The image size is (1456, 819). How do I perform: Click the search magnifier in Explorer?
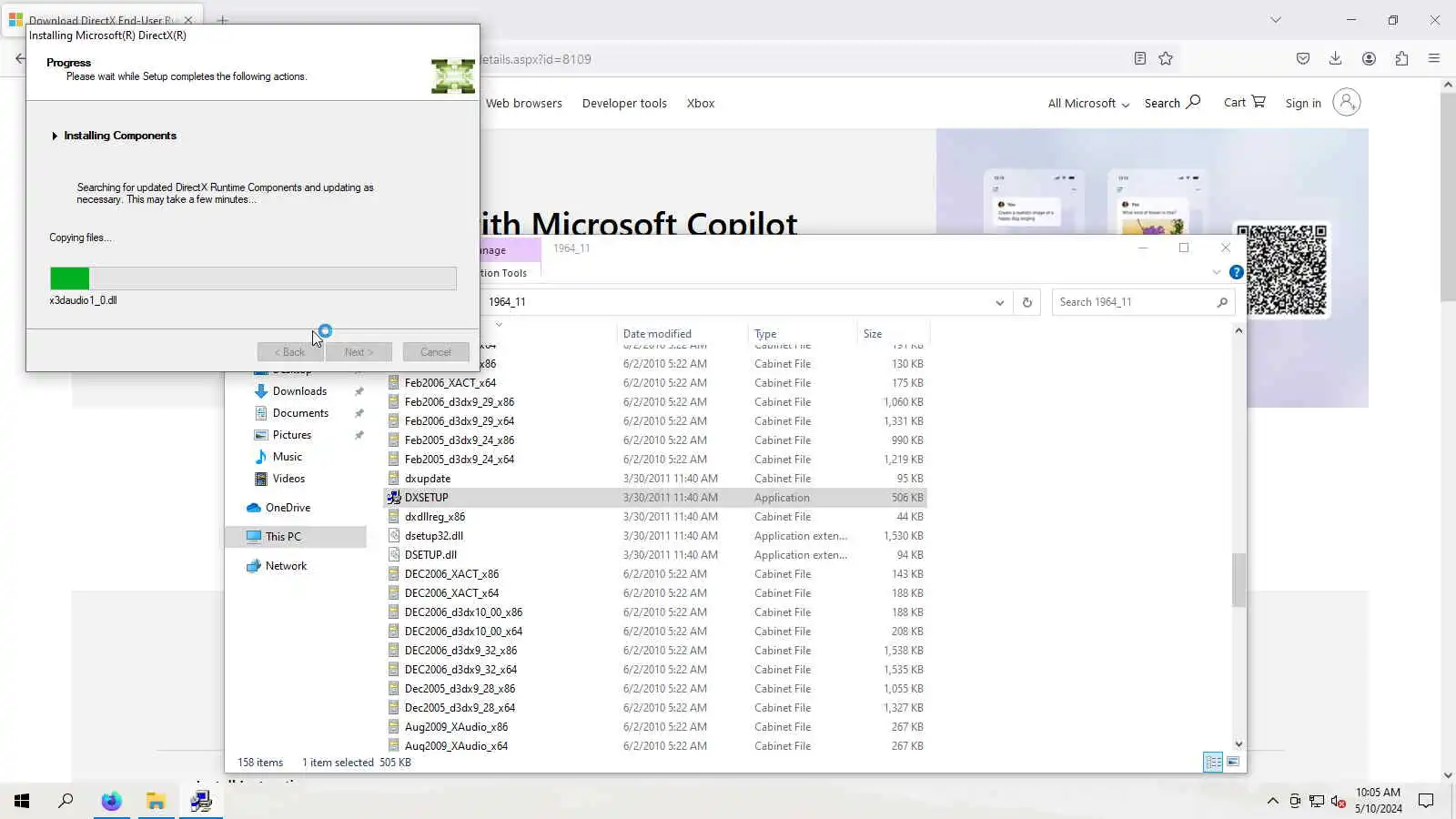pos(1222,302)
